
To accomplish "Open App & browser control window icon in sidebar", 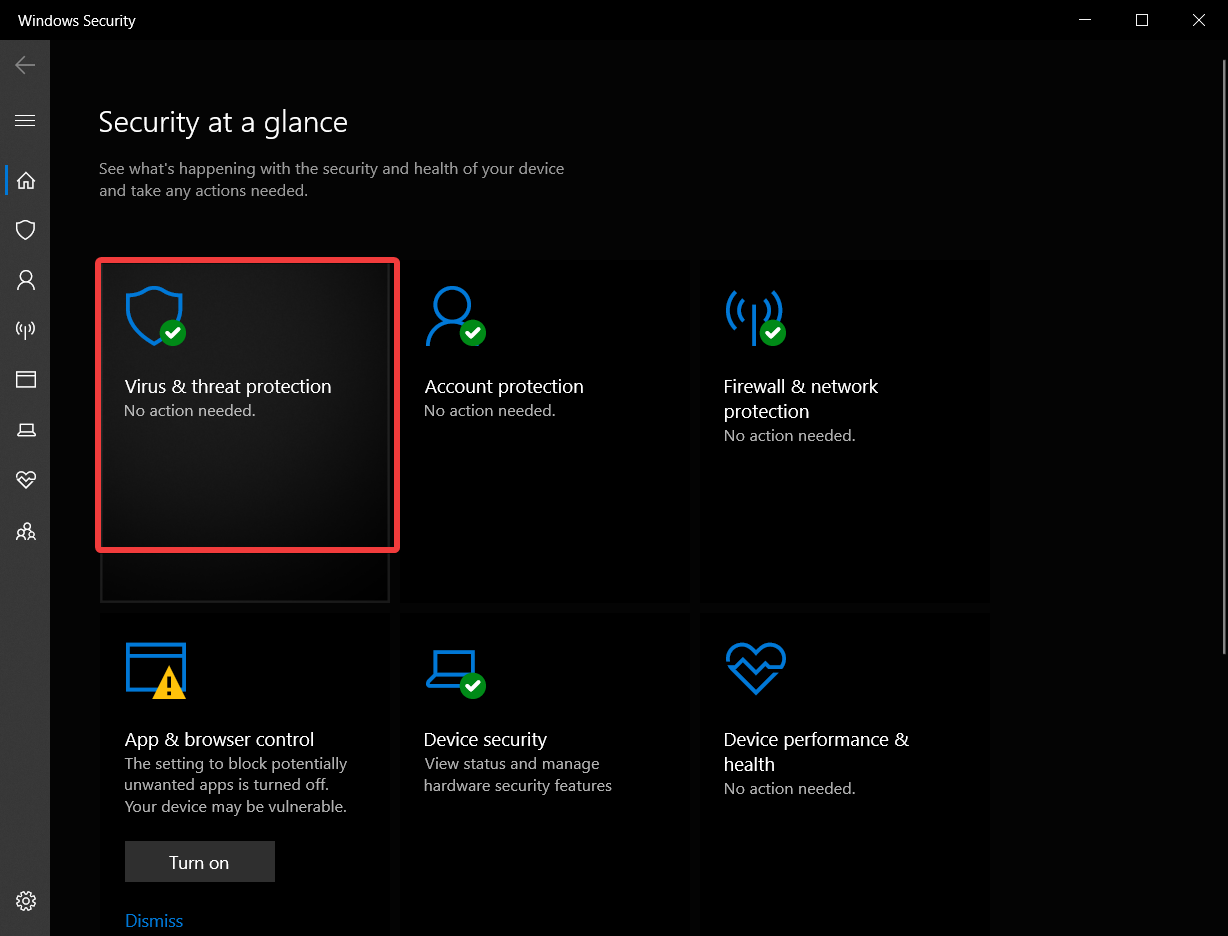I will click(26, 379).
